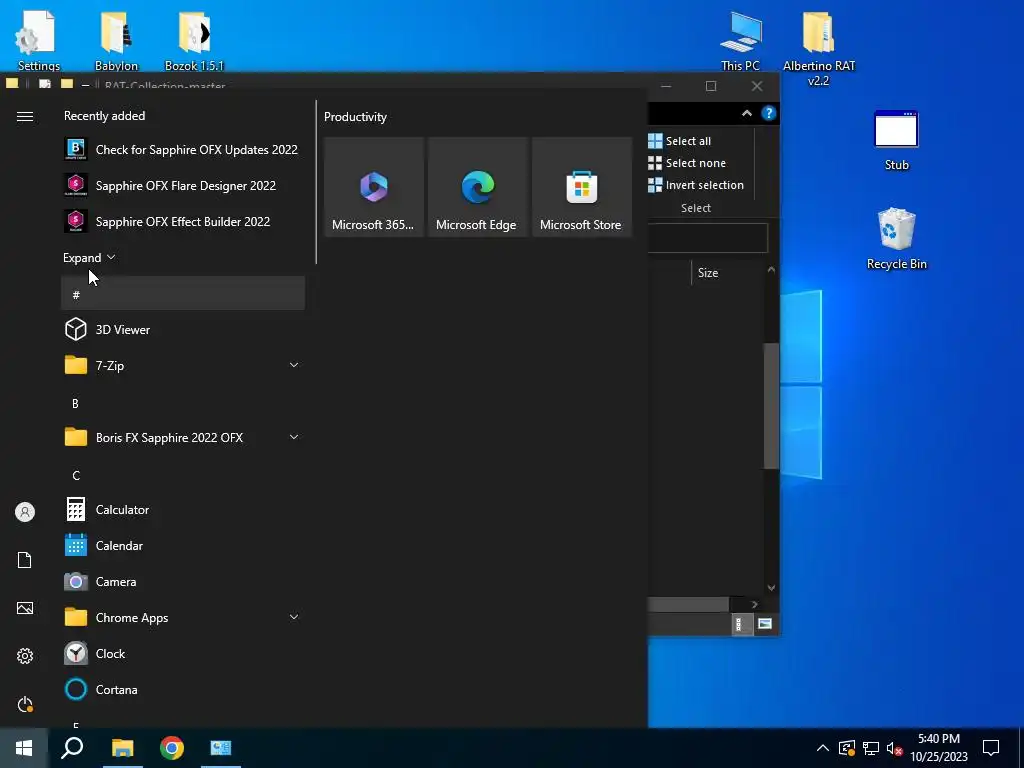Click Select none in Explorer ribbon
This screenshot has height=768, width=1024.
(x=687, y=163)
